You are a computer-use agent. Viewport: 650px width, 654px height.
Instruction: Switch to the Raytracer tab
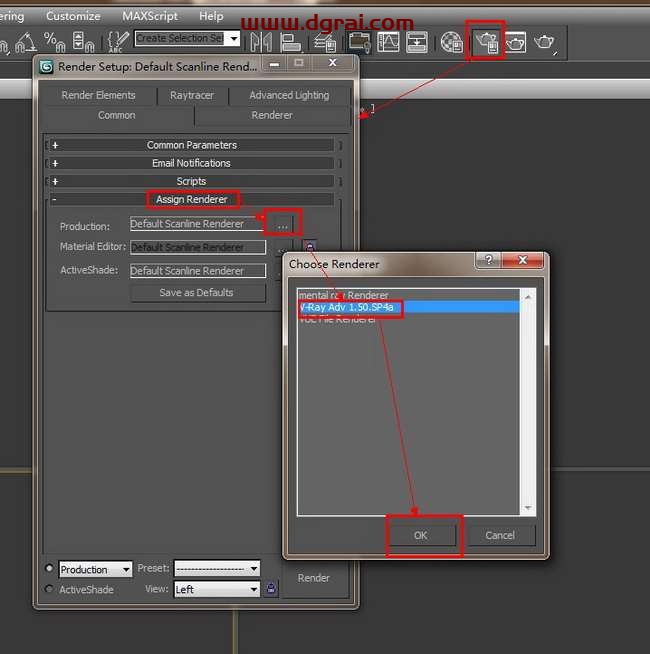pos(192,95)
